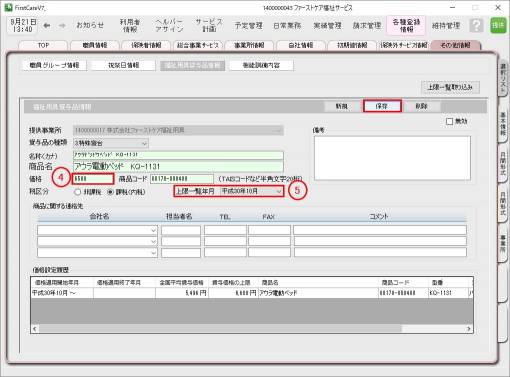The width and height of the screenshot is (510, 377).
Task: Open the 実績管理 menu
Action: click(x=327, y=25)
